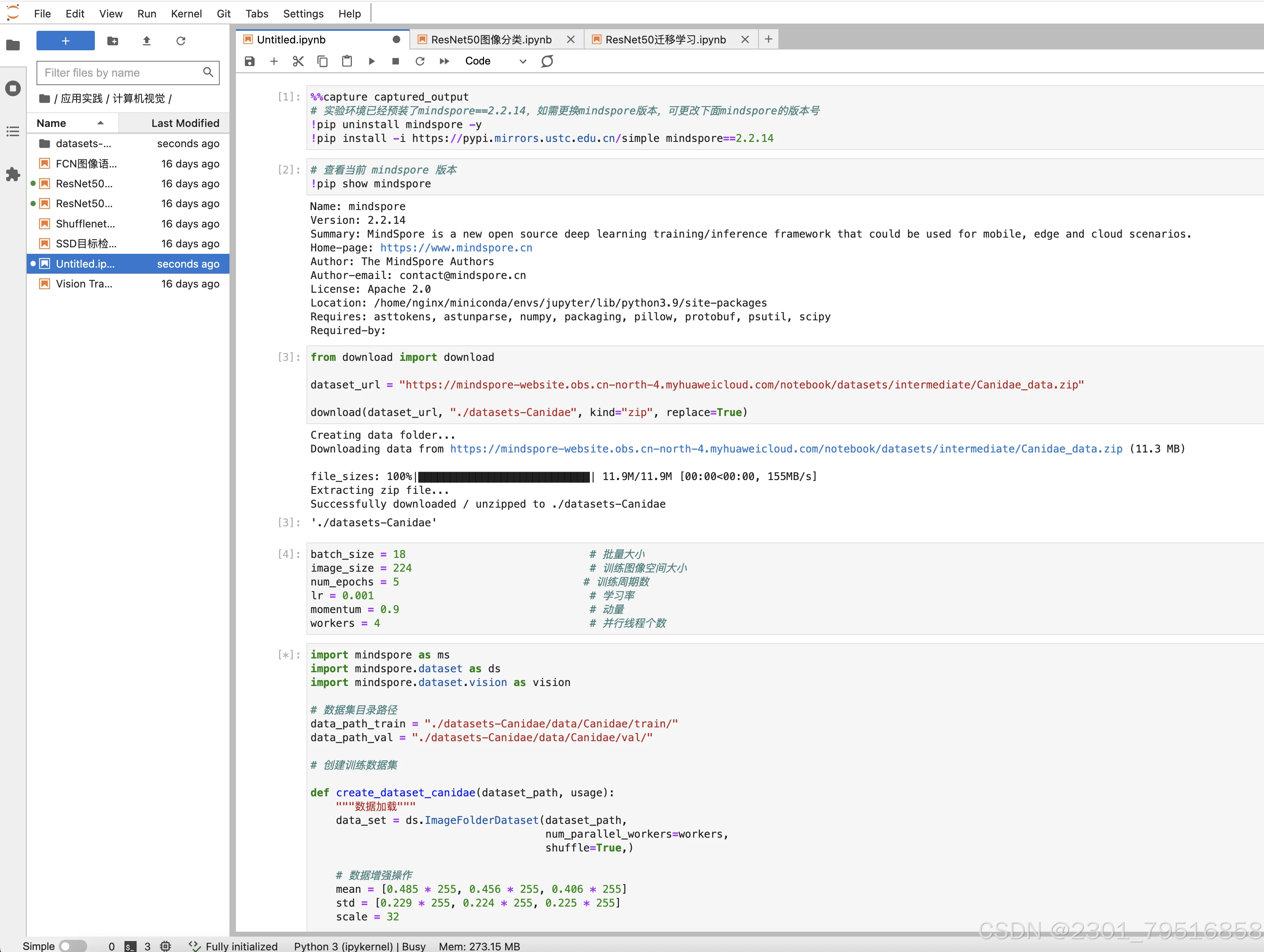The height and width of the screenshot is (952, 1264).
Task: Open the https://www.mindspore.cn home-page link
Action: 456,247
